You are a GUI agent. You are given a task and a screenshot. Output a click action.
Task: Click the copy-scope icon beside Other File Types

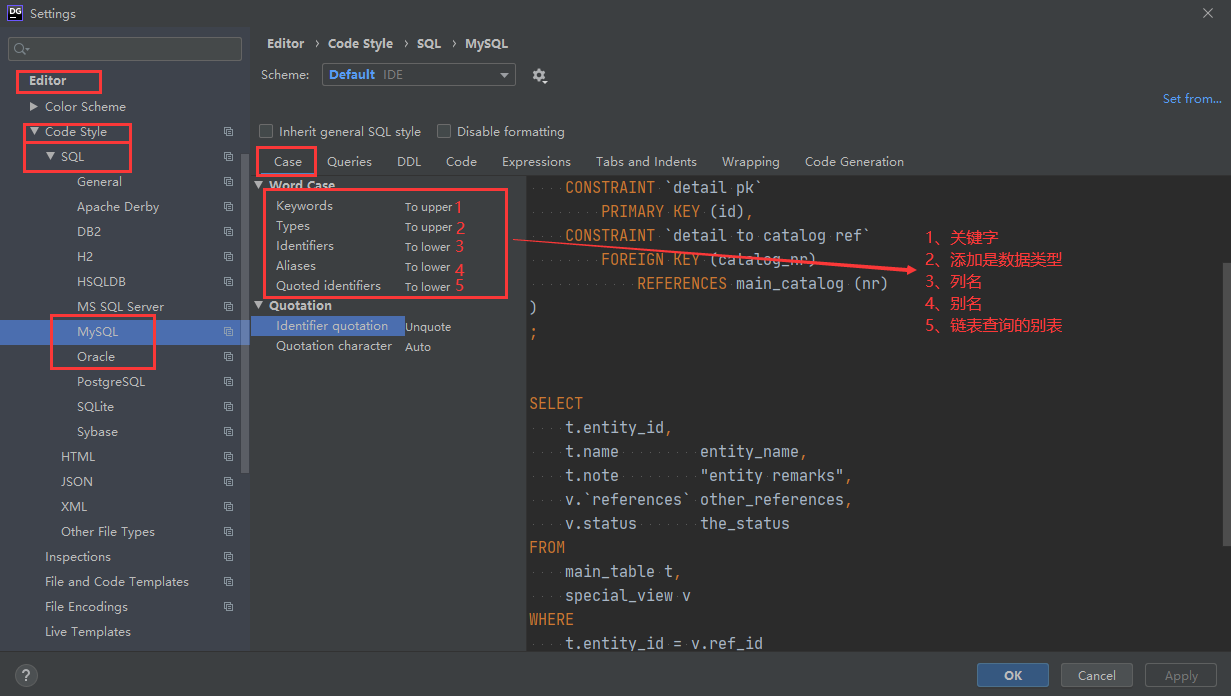[228, 532]
